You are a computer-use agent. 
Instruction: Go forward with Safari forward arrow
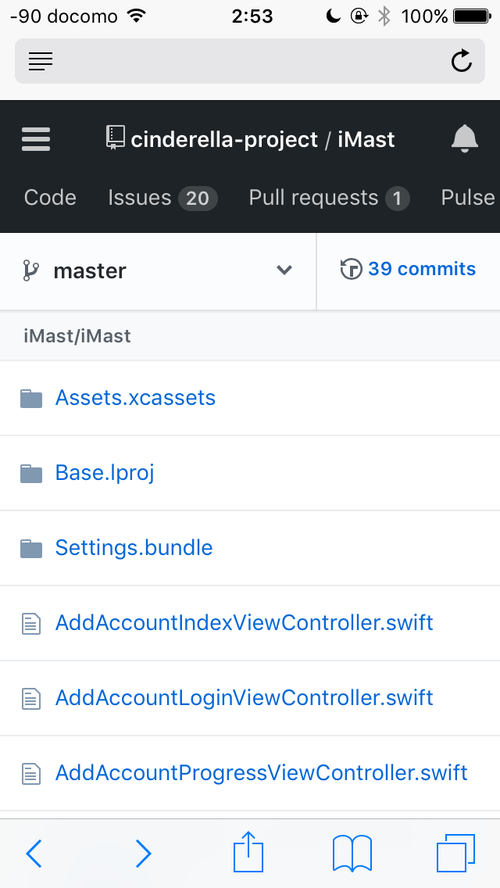[143, 853]
